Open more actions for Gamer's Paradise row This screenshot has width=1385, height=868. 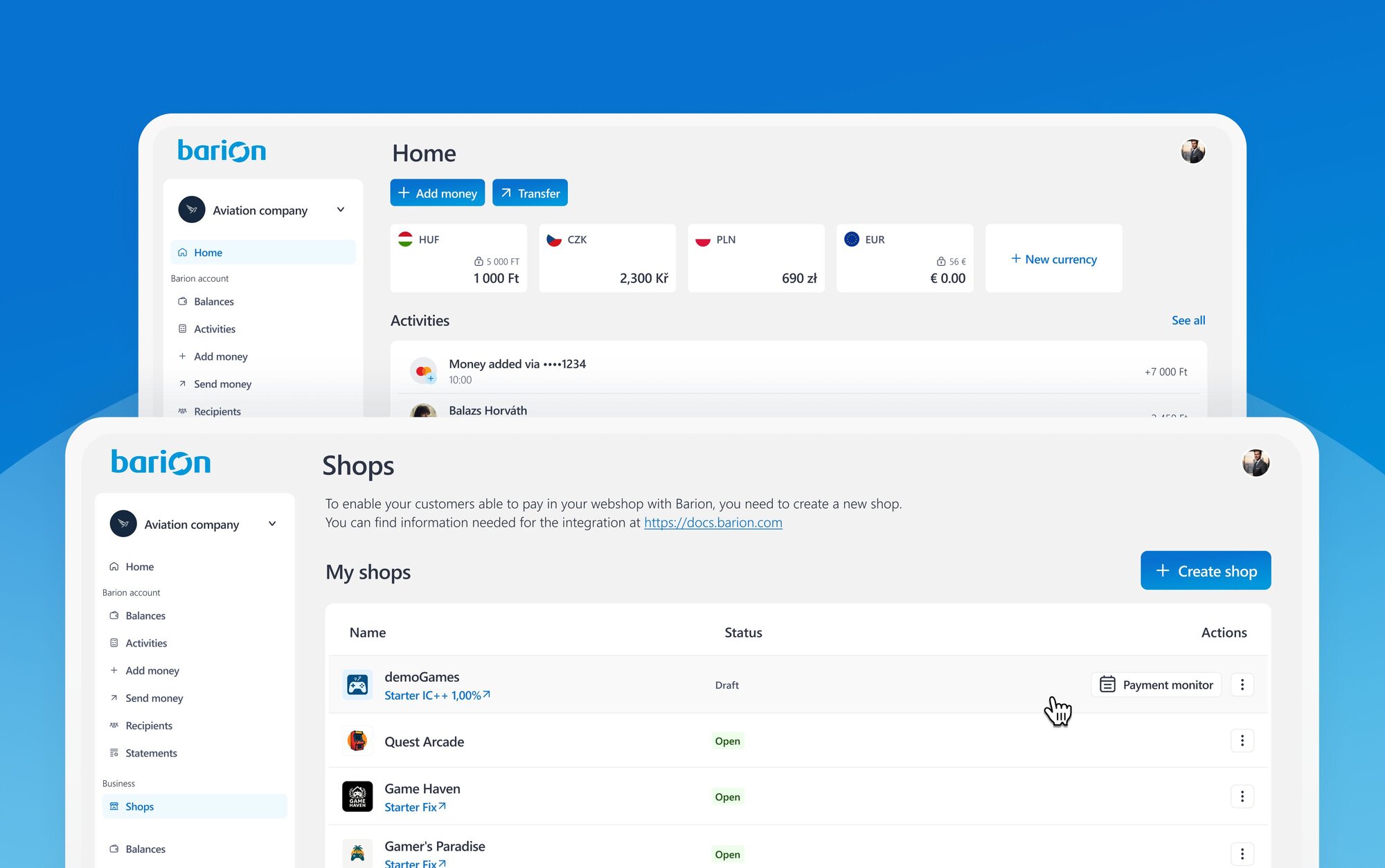tap(1242, 853)
